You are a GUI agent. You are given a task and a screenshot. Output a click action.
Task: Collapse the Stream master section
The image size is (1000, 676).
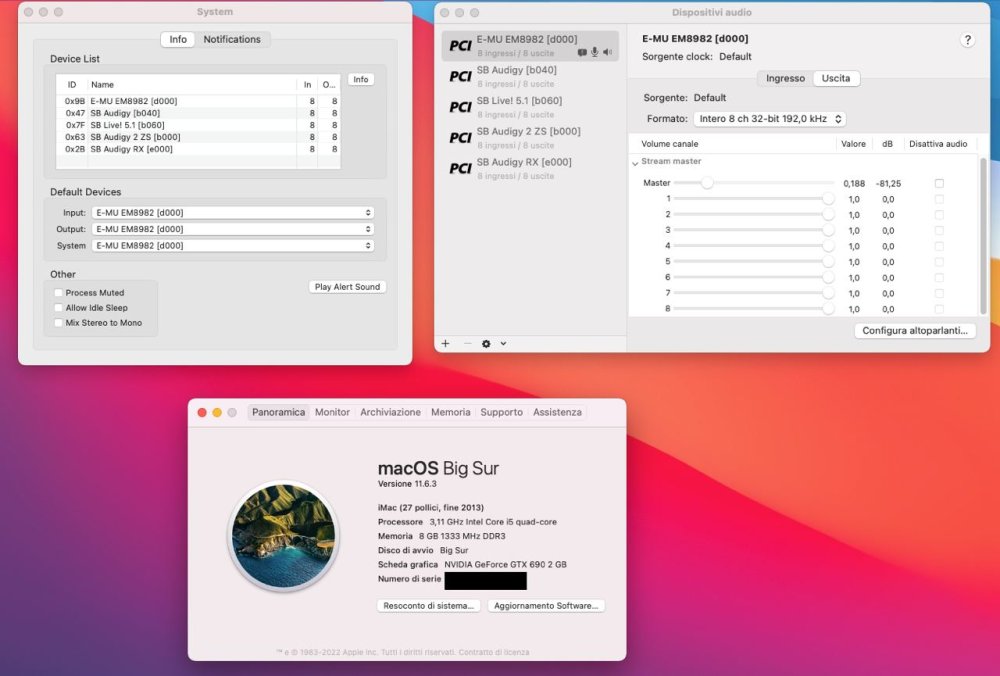(635, 163)
